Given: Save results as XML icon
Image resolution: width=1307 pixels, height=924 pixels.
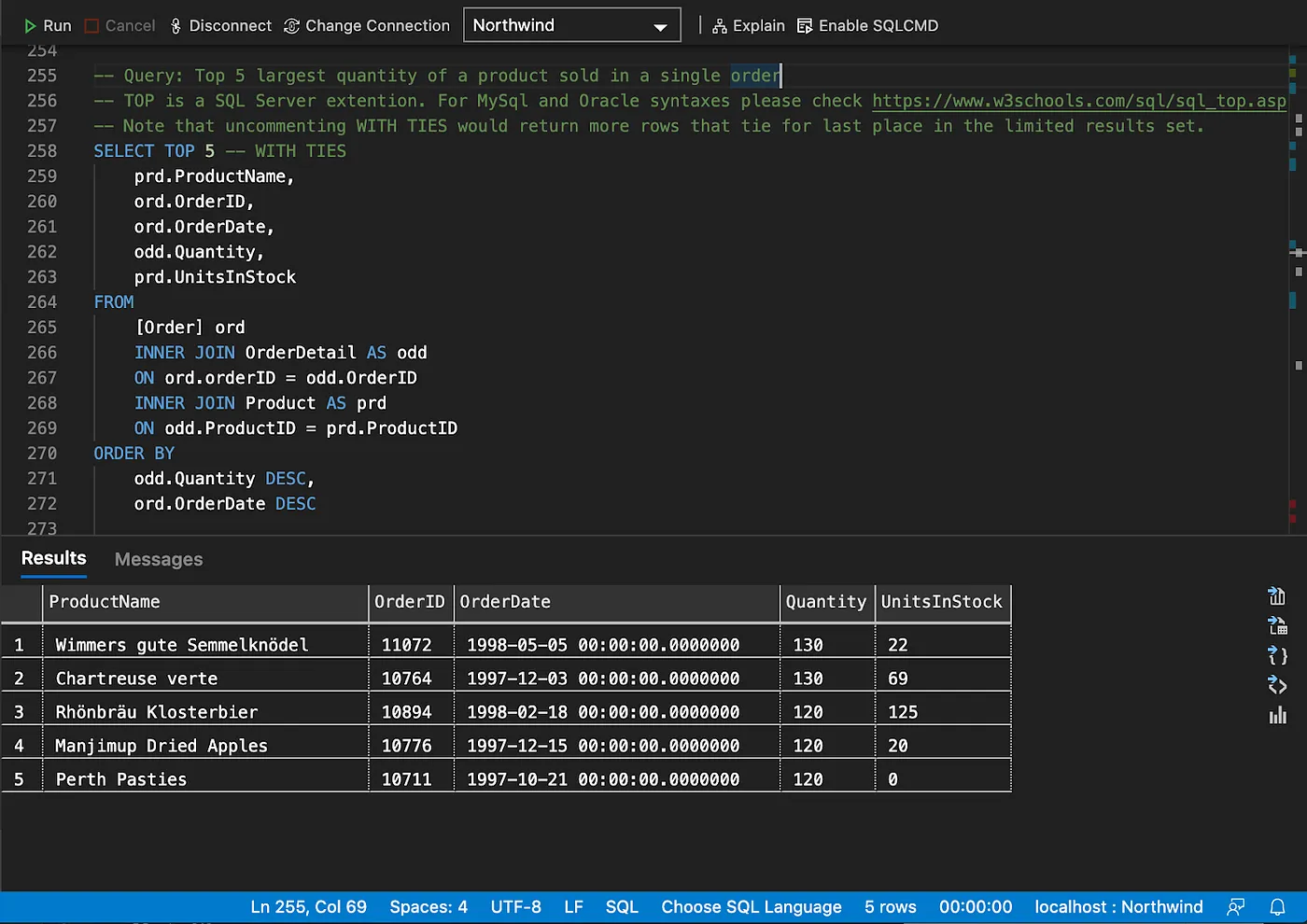Looking at the screenshot, I should click(1277, 685).
